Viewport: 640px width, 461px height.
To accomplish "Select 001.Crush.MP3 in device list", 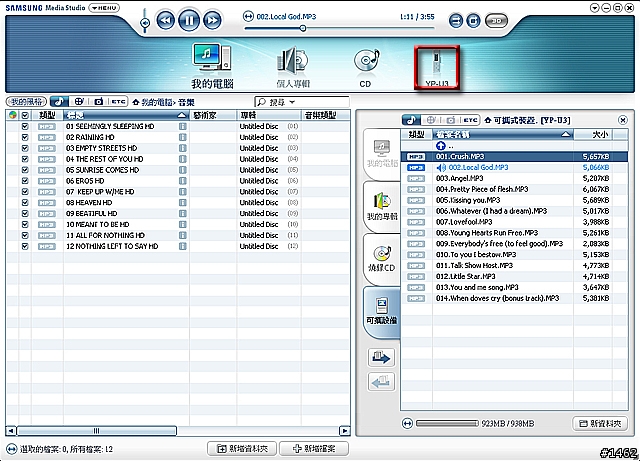I will click(x=514, y=156).
